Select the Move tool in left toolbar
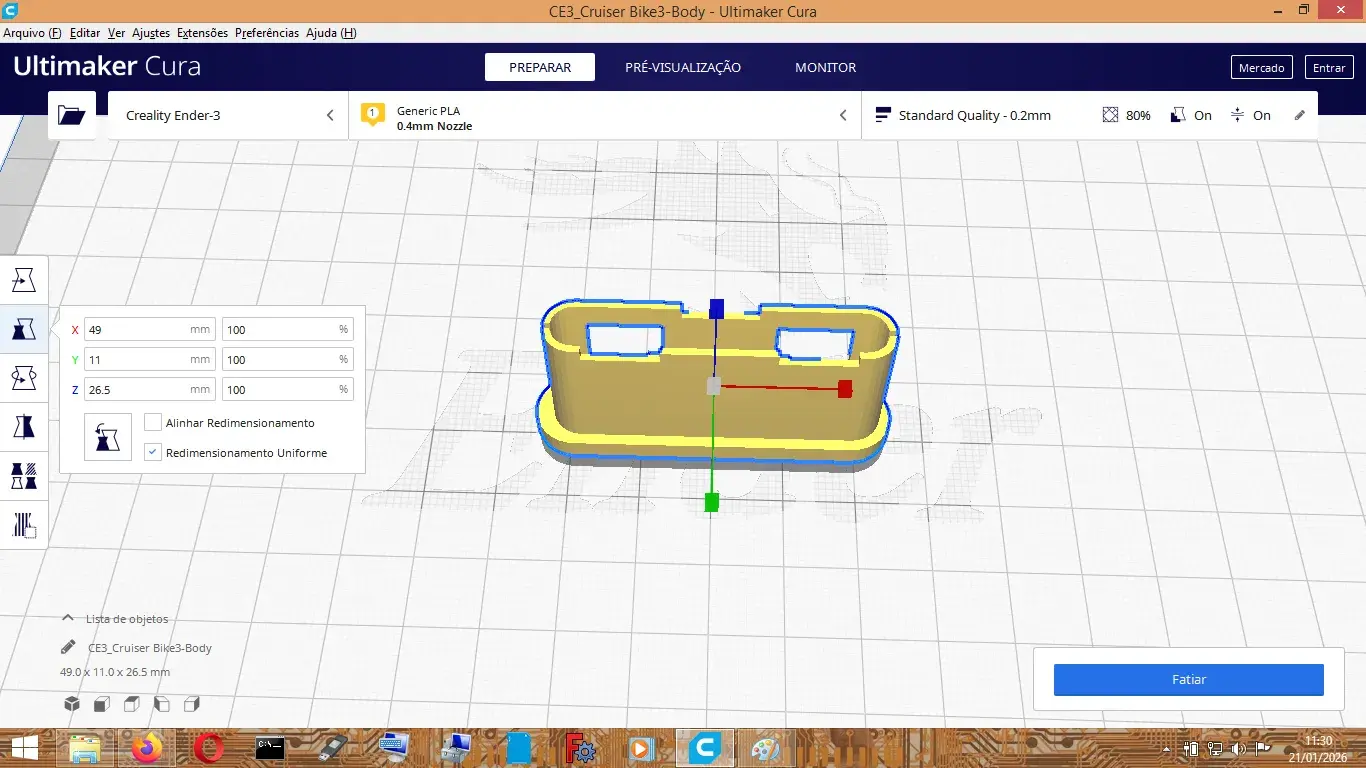 pos(24,279)
